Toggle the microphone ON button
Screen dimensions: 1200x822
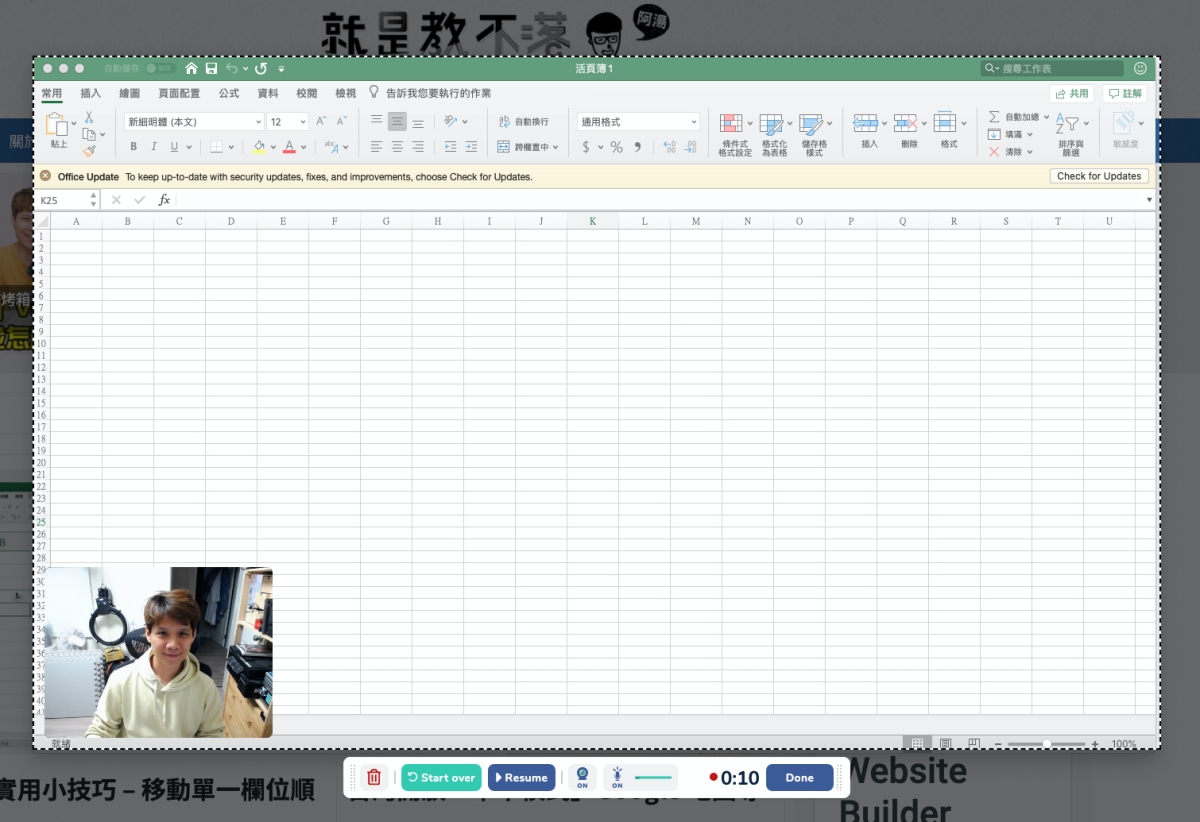(x=617, y=777)
